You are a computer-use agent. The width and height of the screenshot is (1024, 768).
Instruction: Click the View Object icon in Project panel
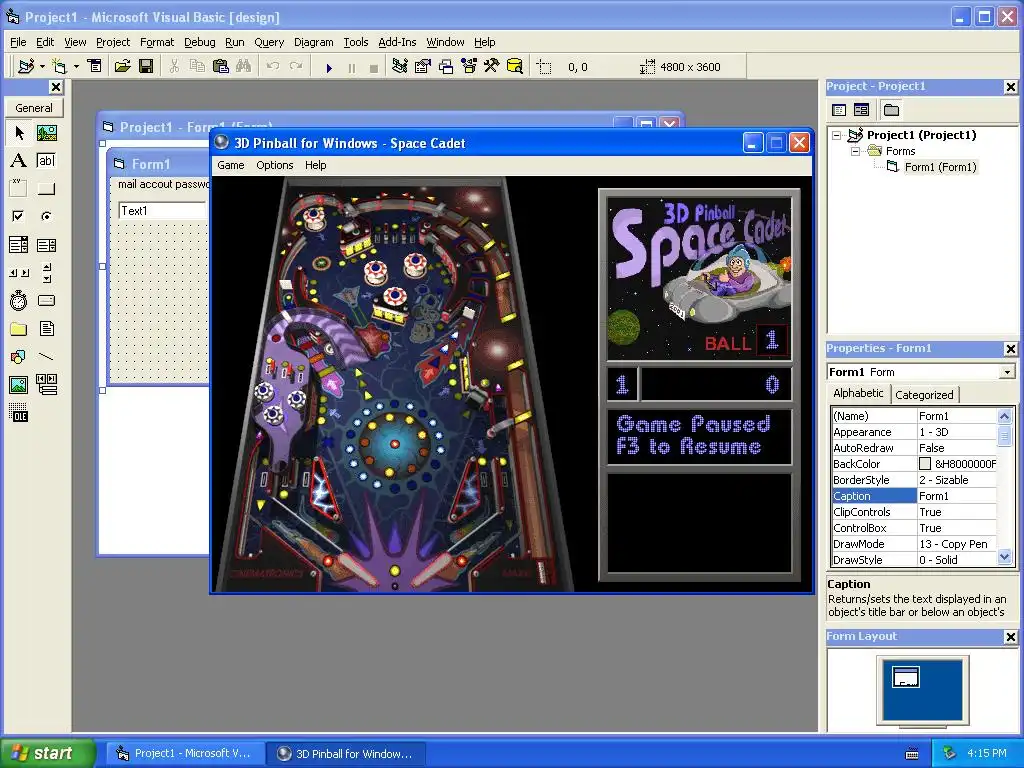pyautogui.click(x=861, y=110)
